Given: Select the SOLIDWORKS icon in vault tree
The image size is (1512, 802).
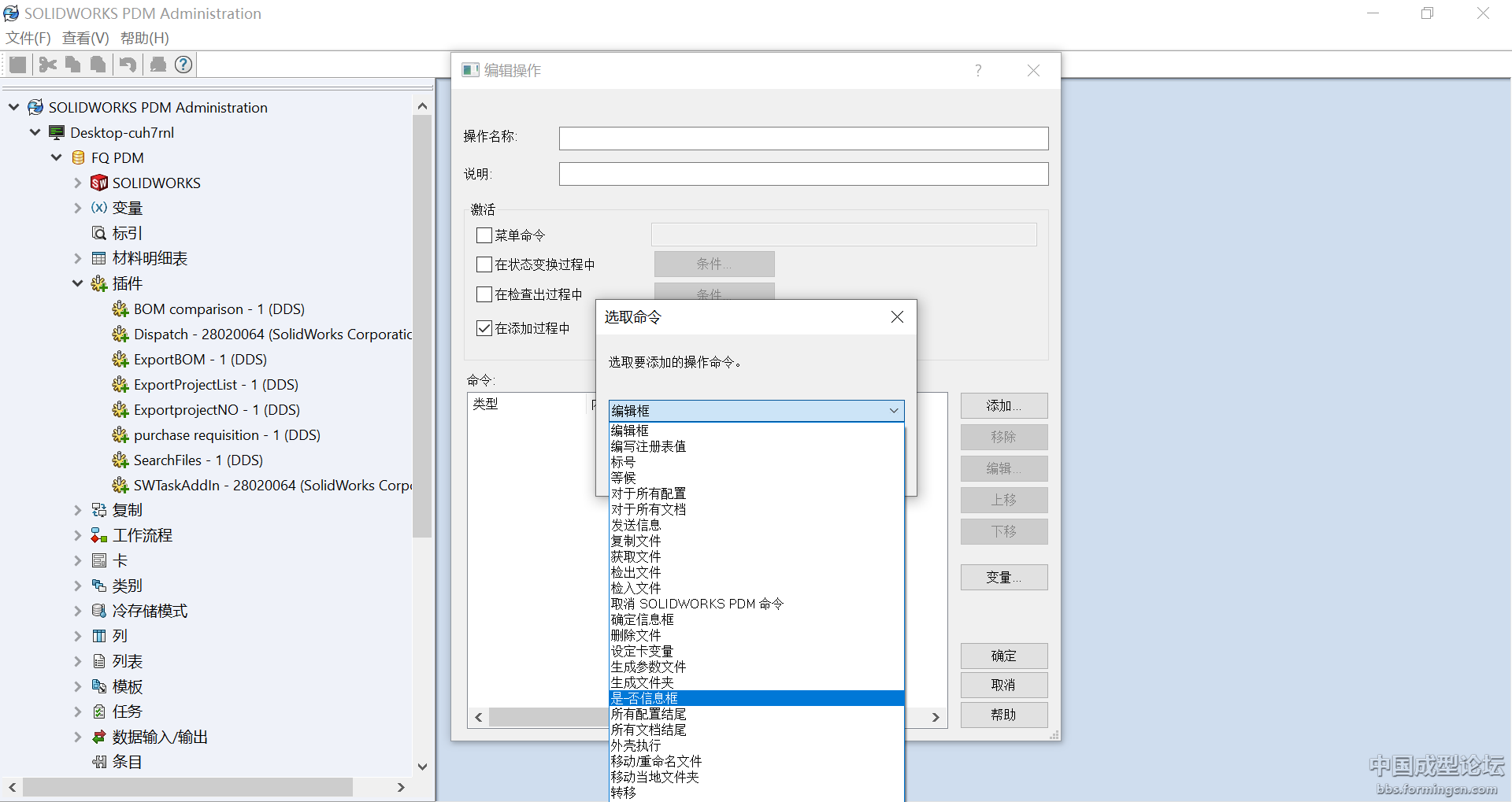Looking at the screenshot, I should (99, 183).
